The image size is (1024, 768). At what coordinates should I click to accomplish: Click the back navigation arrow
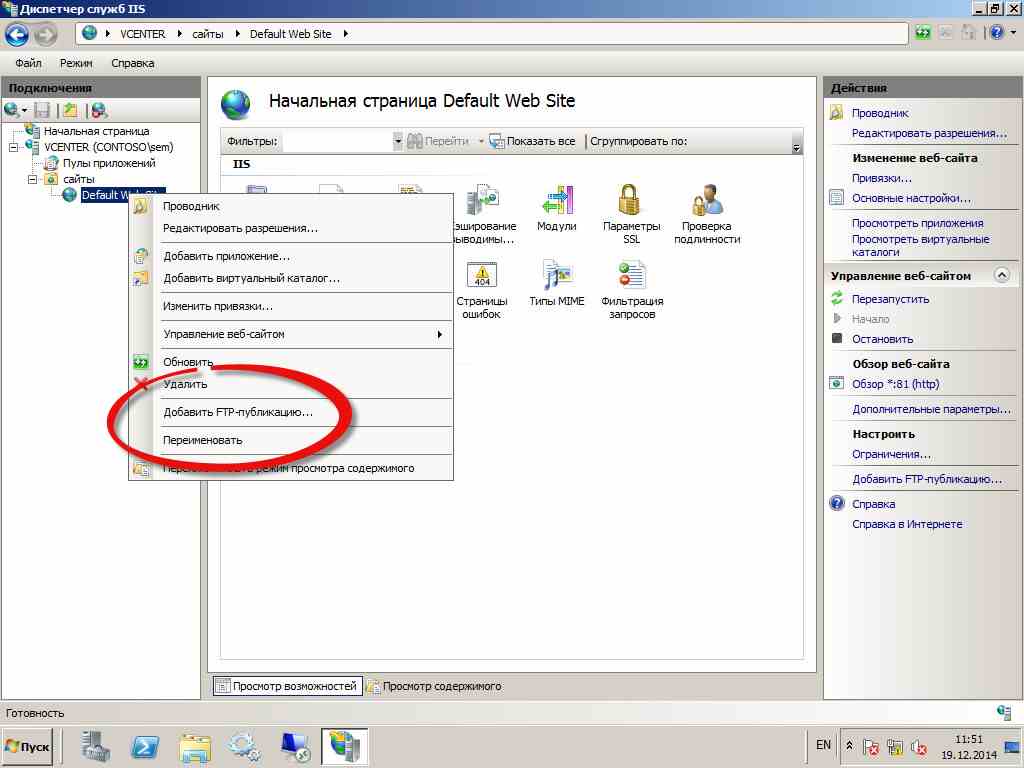(17, 34)
